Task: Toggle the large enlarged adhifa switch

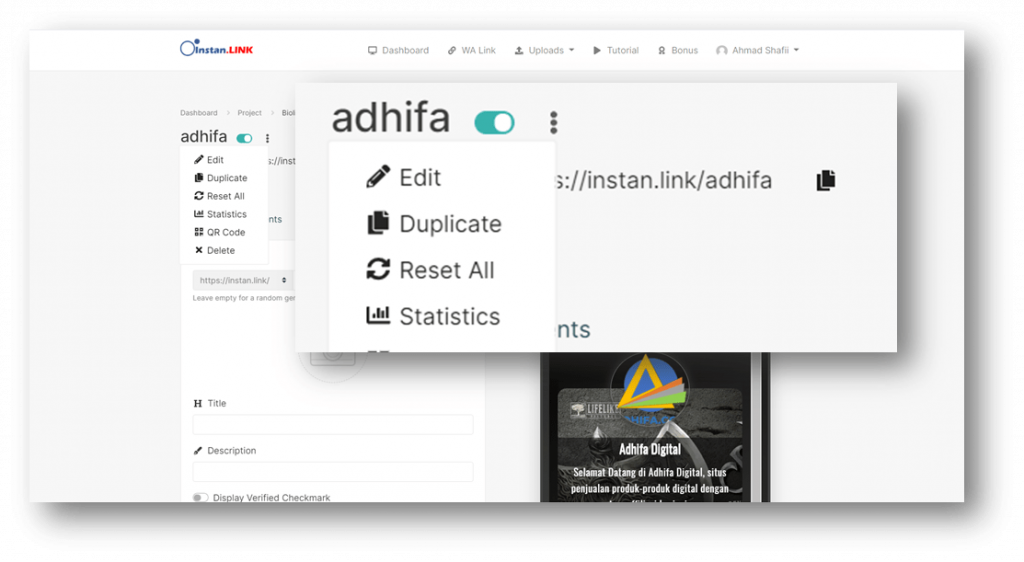Action: (x=494, y=122)
